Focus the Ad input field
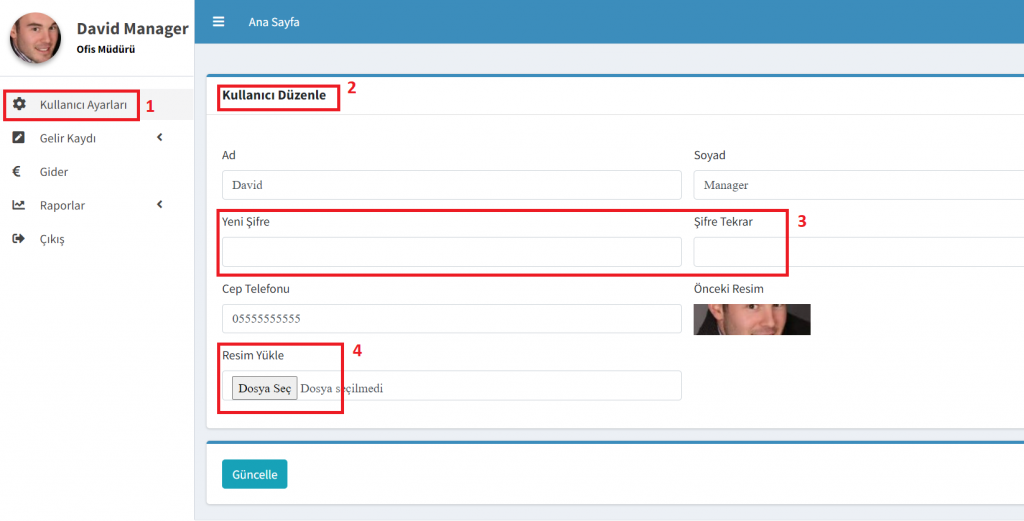Image resolution: width=1024 pixels, height=521 pixels. 451,185
